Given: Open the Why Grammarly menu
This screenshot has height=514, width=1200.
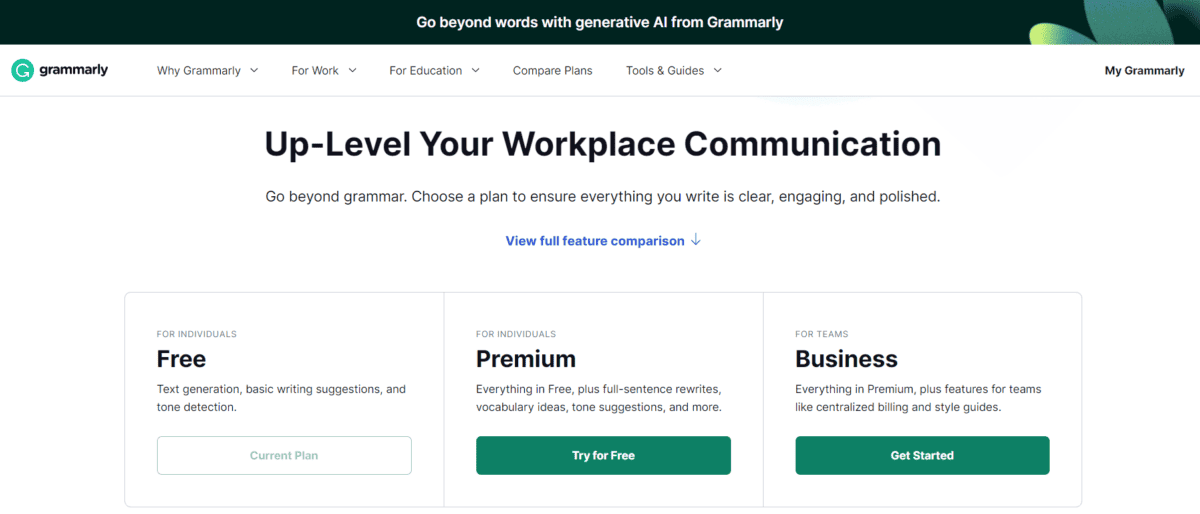Looking at the screenshot, I should (199, 70).
